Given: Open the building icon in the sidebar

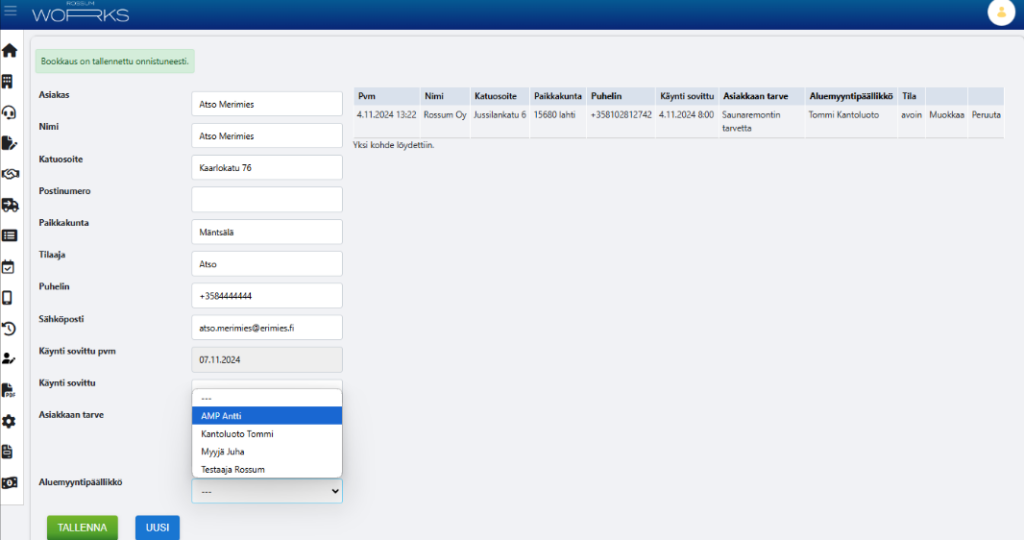Looking at the screenshot, I should coord(8,82).
